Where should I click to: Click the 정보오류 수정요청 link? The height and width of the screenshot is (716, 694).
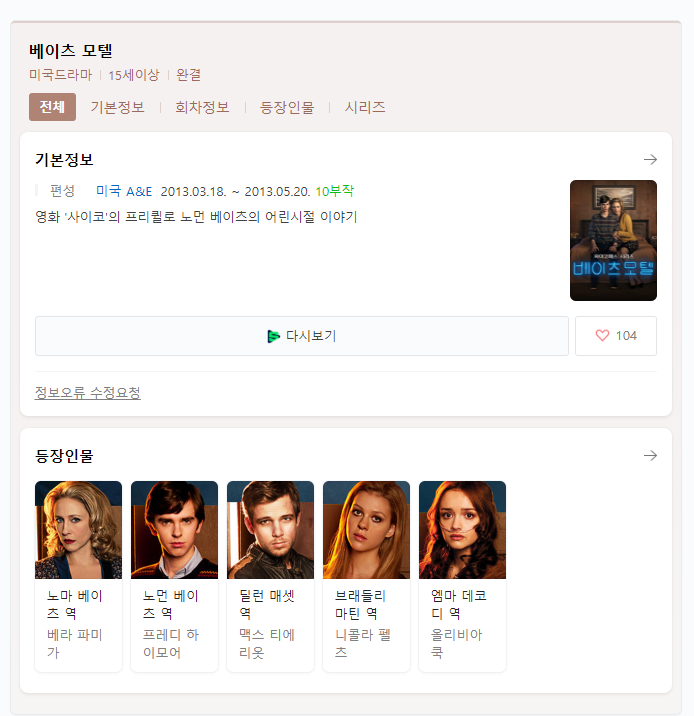(x=87, y=393)
